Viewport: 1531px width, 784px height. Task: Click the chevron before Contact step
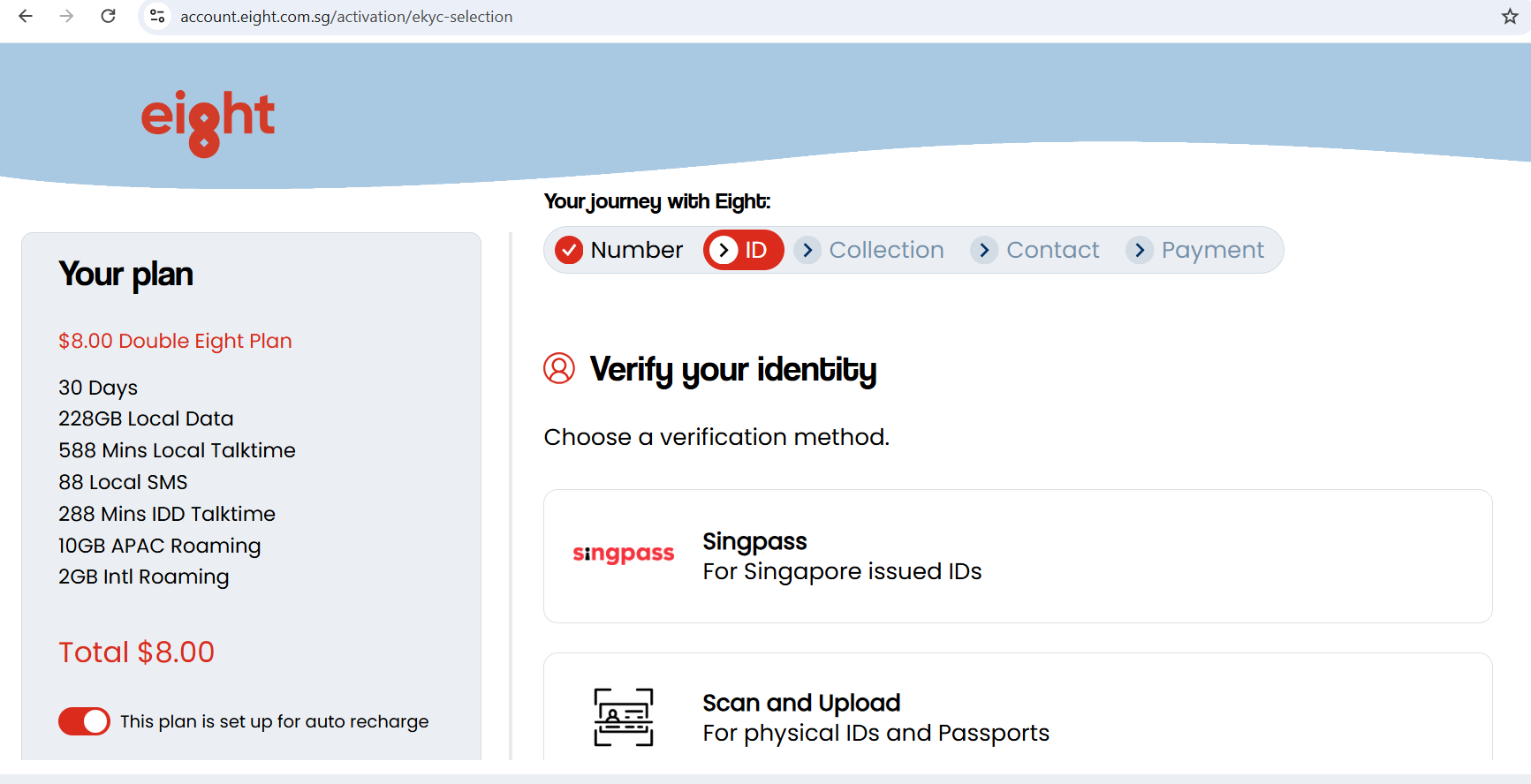click(983, 250)
